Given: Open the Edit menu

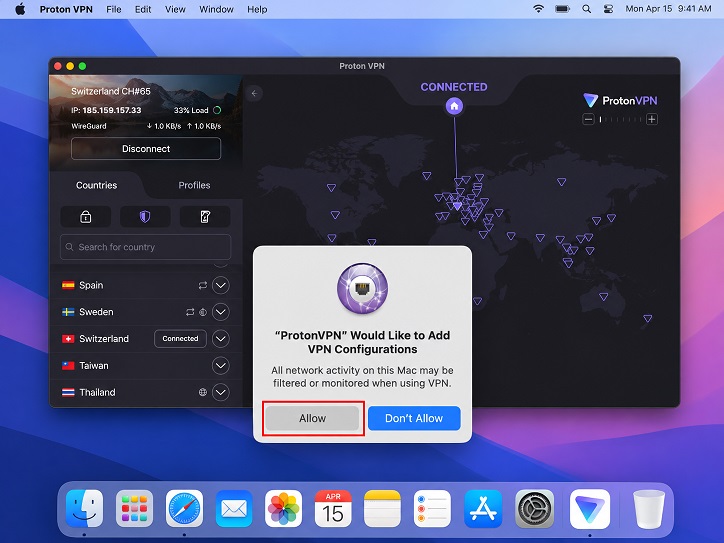Looking at the screenshot, I should [x=143, y=9].
